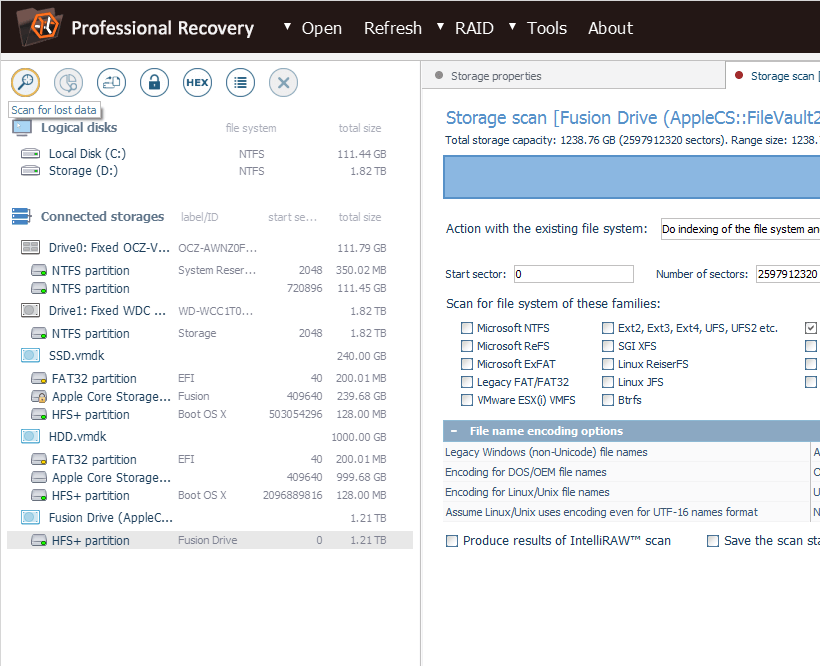Enable the Microsoft ReFS checkbox
820x666 pixels.
[x=466, y=346]
